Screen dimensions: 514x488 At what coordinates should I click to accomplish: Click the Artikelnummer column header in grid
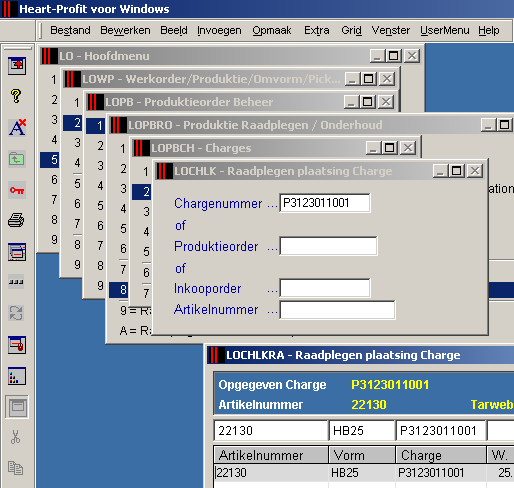pyautogui.click(x=271, y=455)
